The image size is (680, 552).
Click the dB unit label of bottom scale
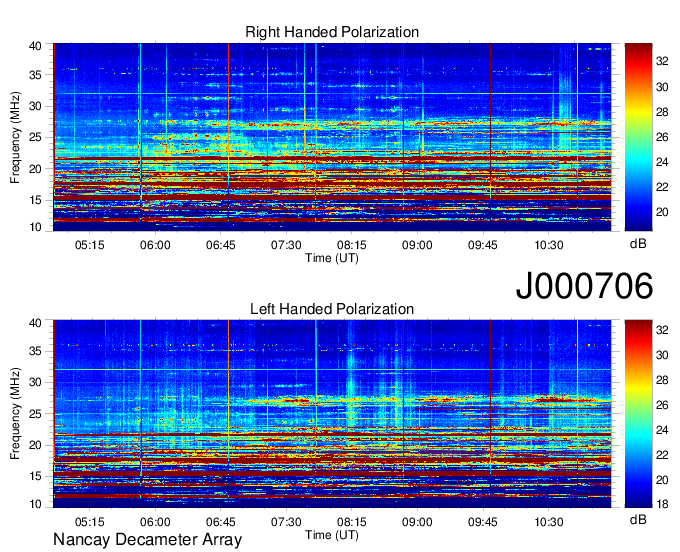(638, 520)
